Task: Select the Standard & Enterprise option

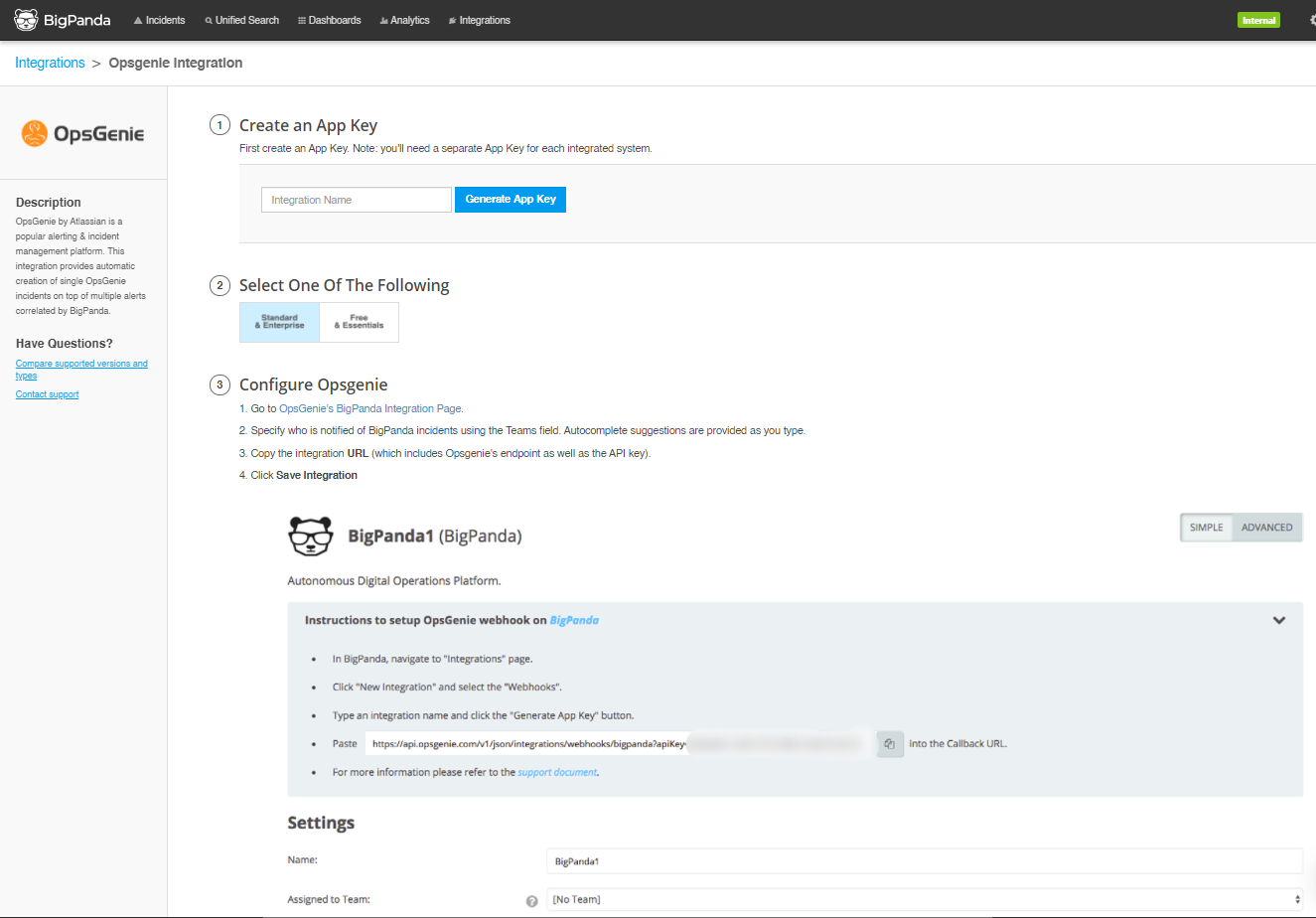Action: coord(279,322)
